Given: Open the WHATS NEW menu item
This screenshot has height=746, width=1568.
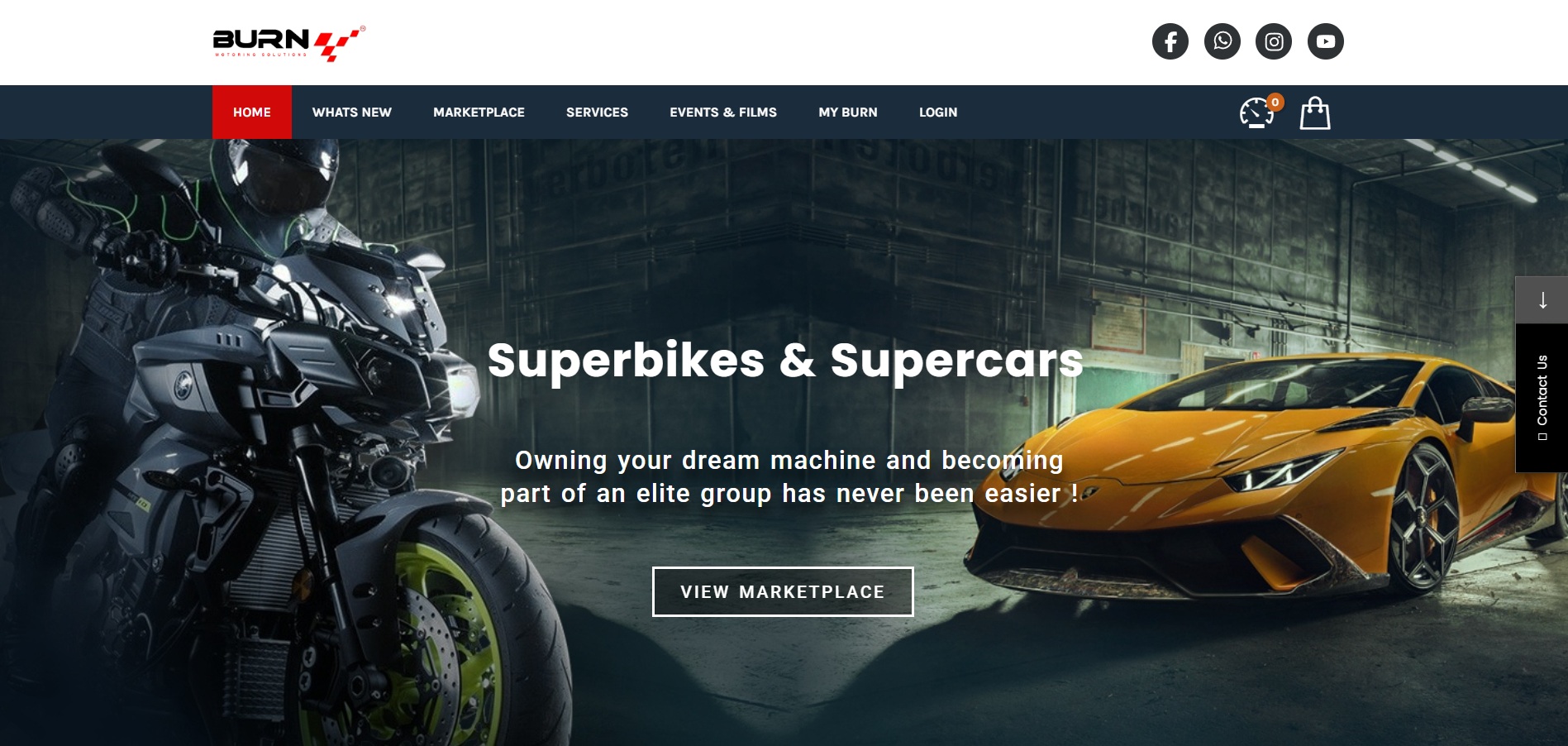Looking at the screenshot, I should coord(352,112).
